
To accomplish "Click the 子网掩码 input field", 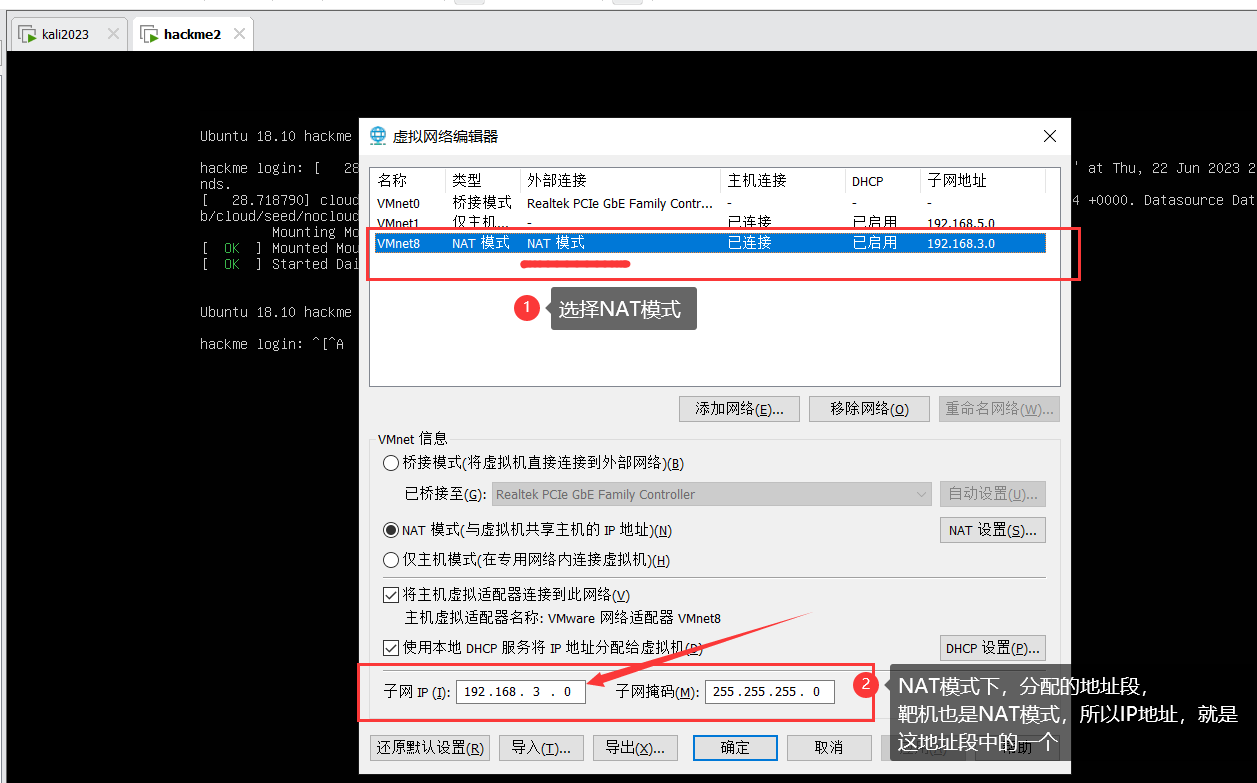I will [769, 692].
